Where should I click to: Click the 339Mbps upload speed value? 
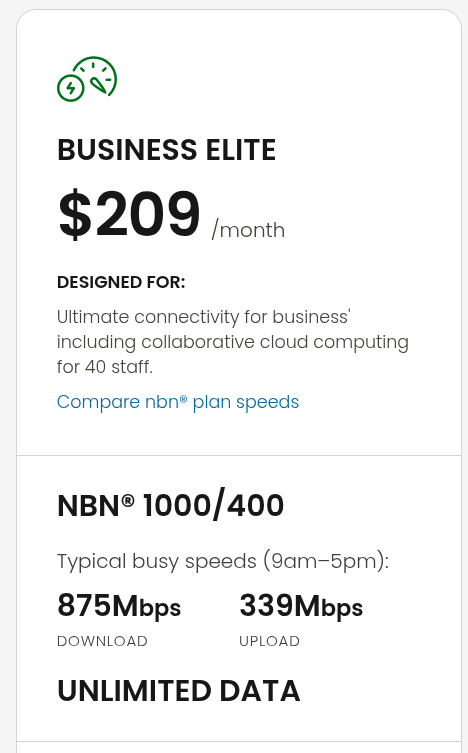(301, 605)
